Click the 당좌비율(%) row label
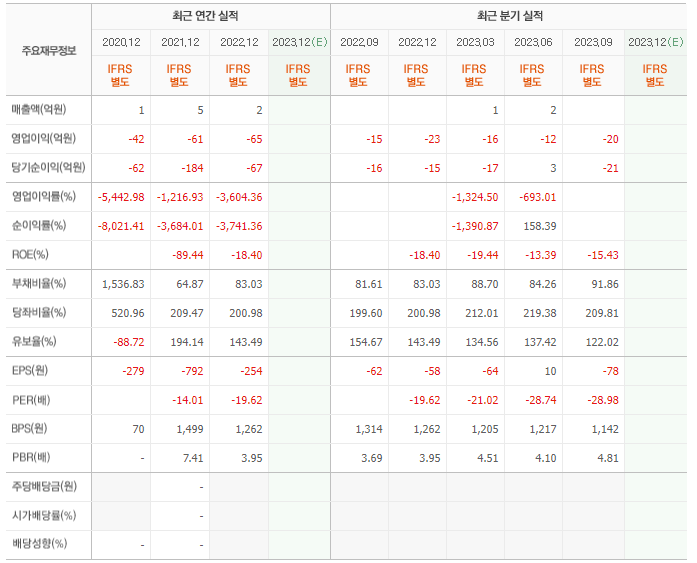Image resolution: width=697 pixels, height=563 pixels. (39, 312)
